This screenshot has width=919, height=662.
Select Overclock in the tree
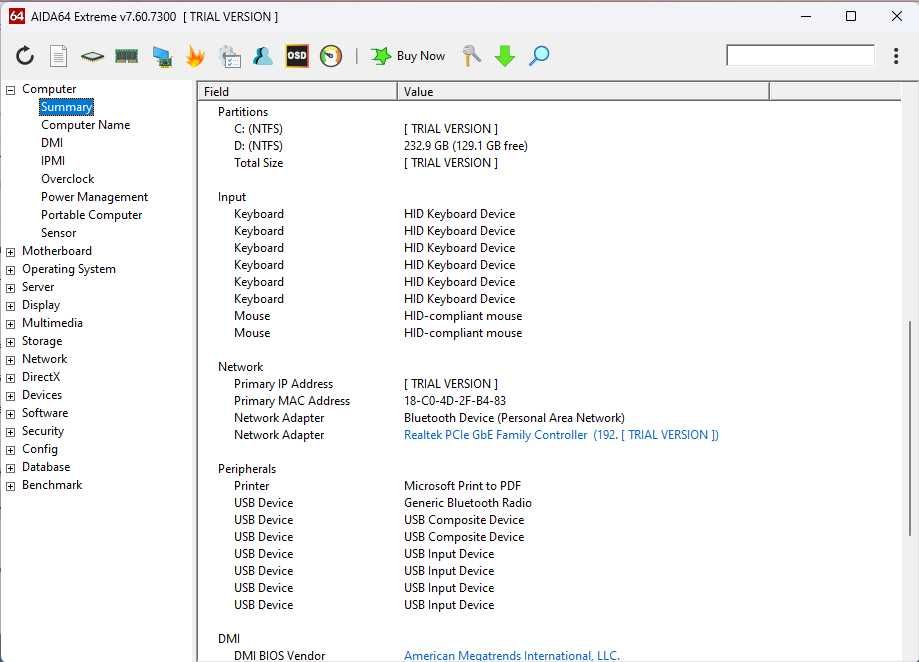(x=67, y=179)
